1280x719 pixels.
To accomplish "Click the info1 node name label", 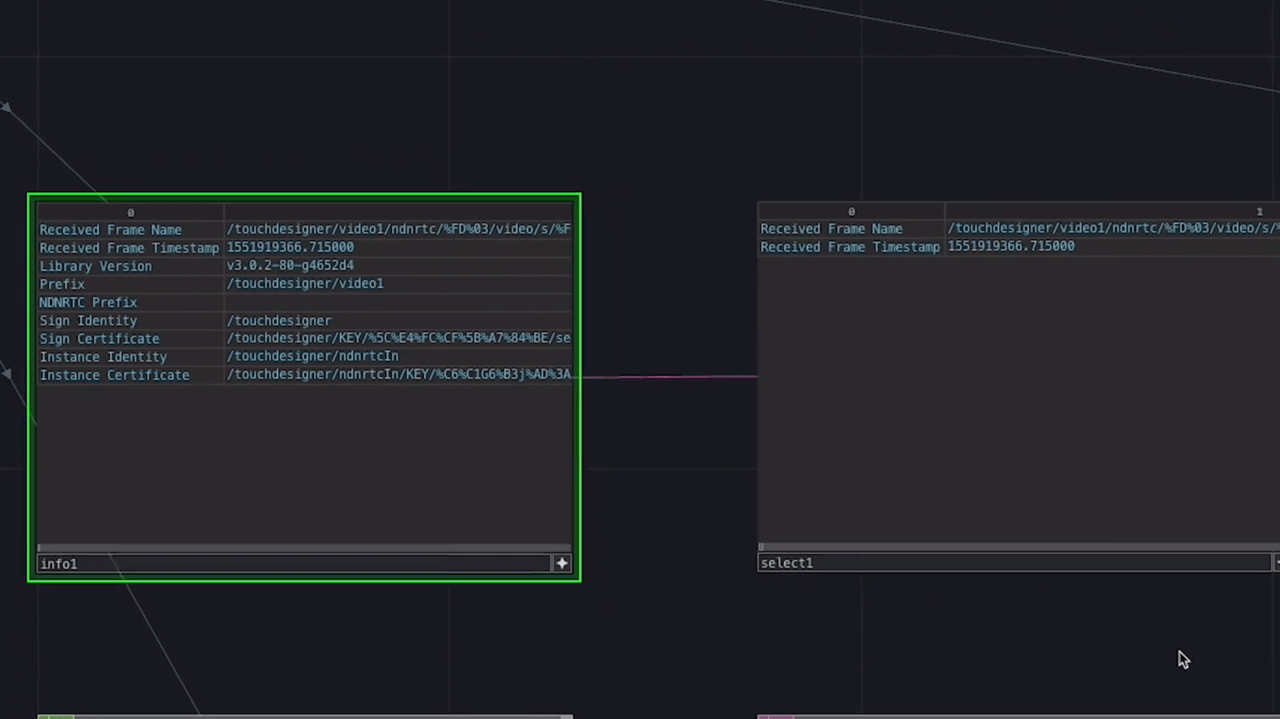I will (x=59, y=564).
